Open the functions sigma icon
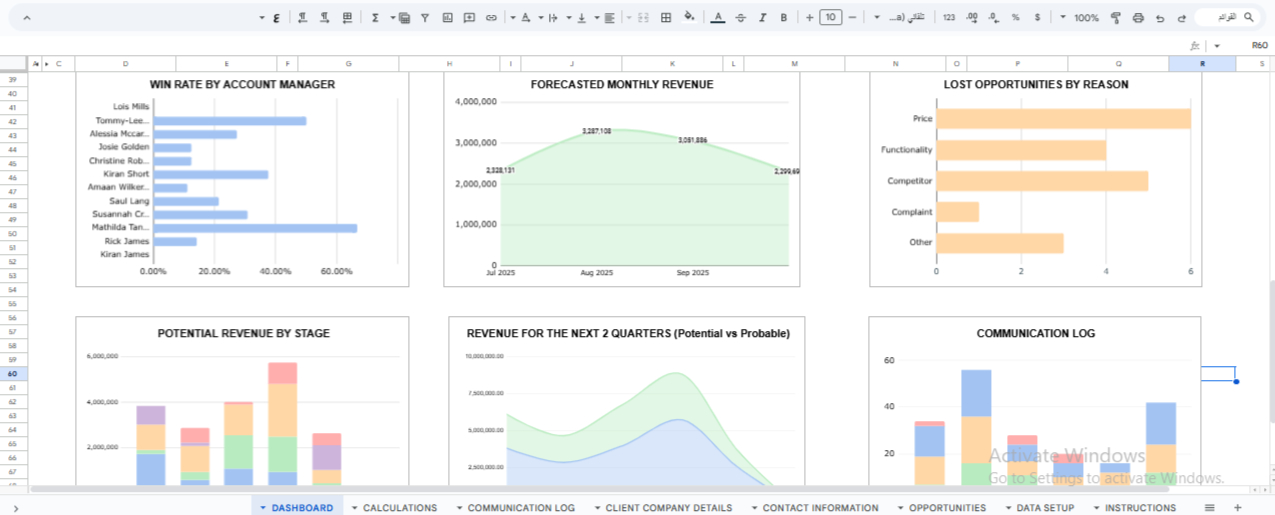 375,18
